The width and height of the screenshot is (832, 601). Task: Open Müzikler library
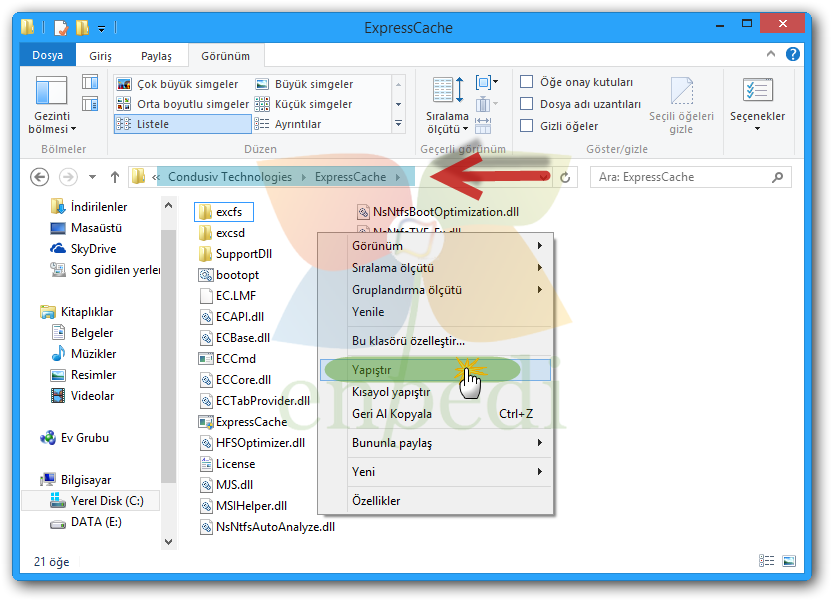pos(83,353)
